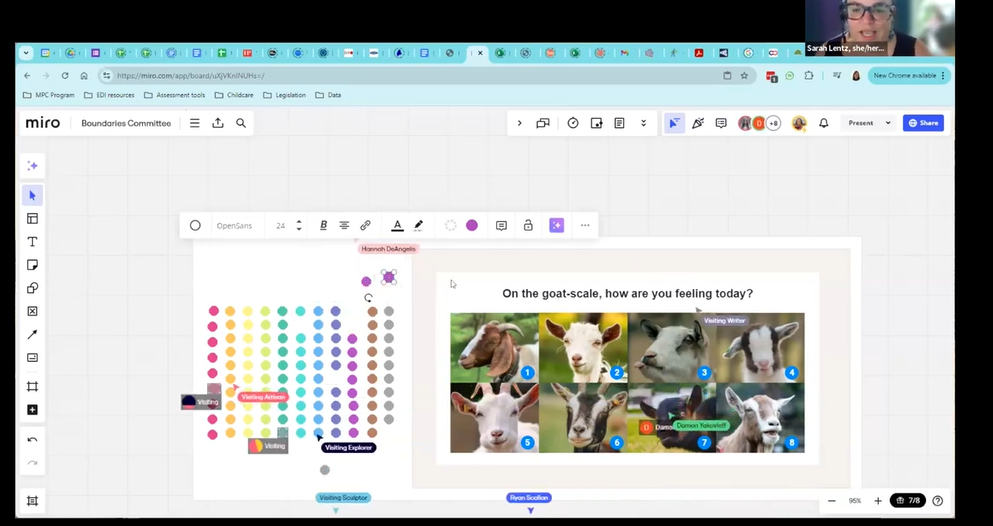Viewport: 993px width, 526px height.
Task: Toggle bold text formatting
Action: [323, 226]
